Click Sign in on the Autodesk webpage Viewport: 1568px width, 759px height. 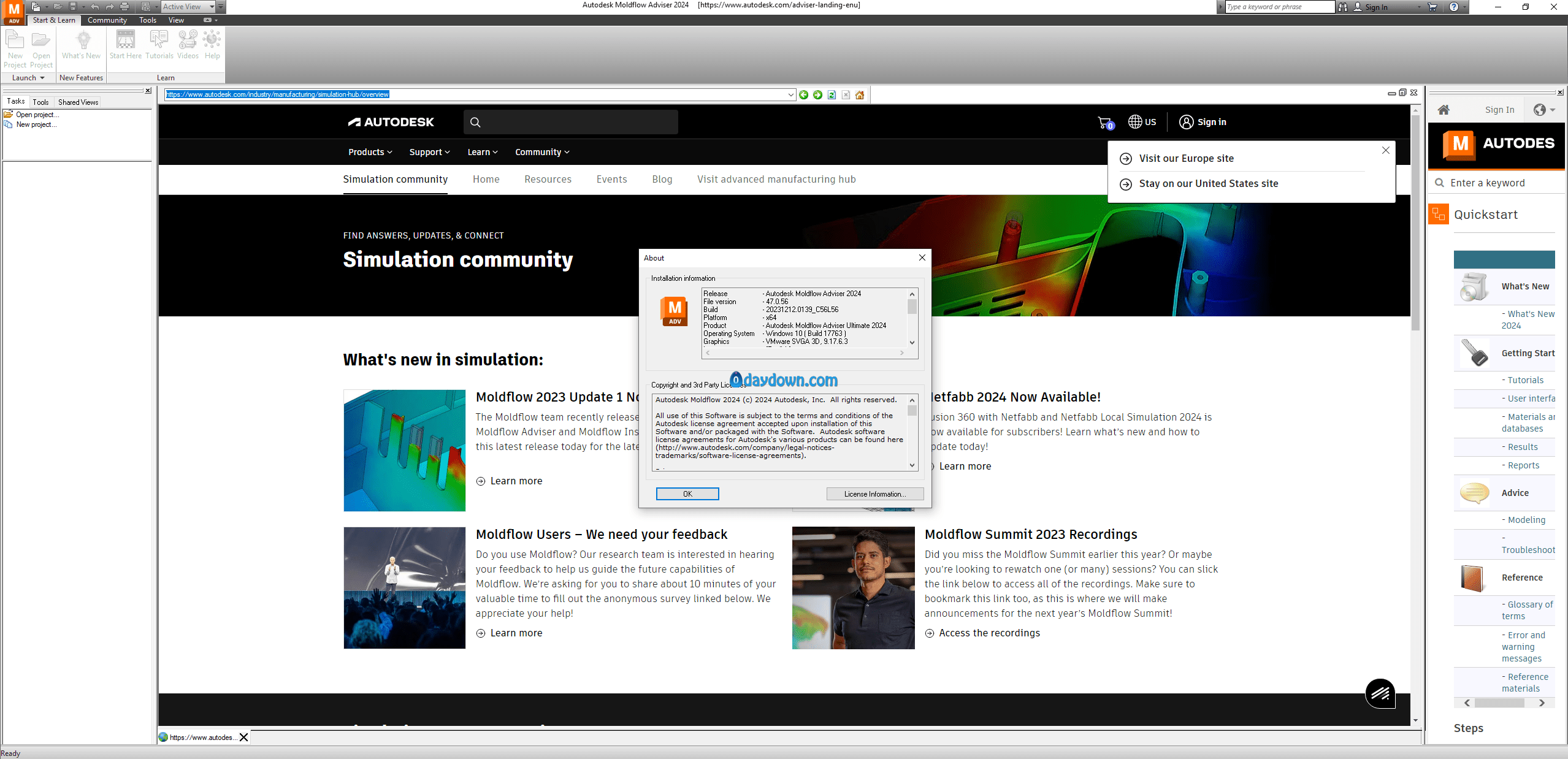pyautogui.click(x=1203, y=122)
